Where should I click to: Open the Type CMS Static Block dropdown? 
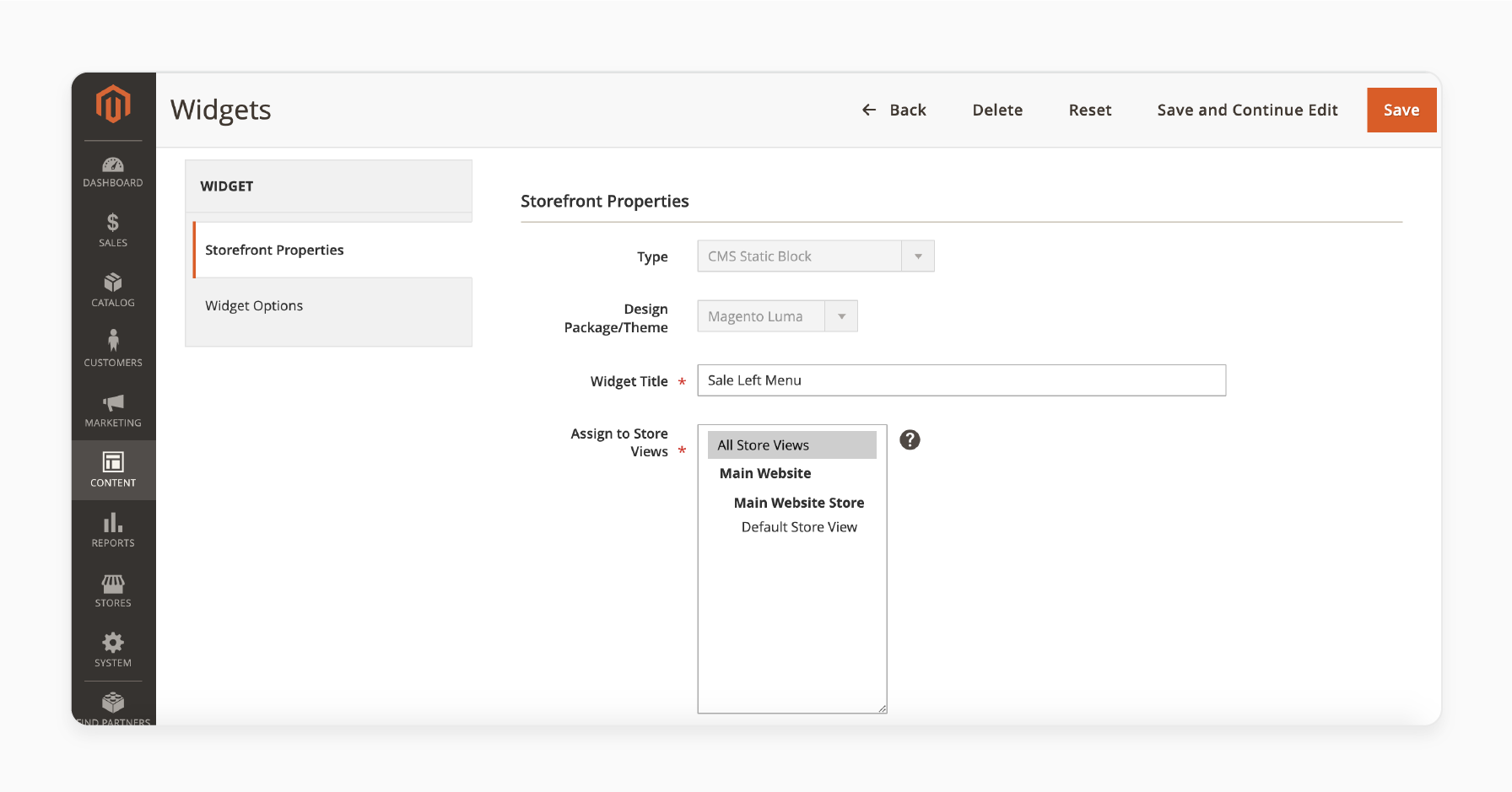coord(816,256)
